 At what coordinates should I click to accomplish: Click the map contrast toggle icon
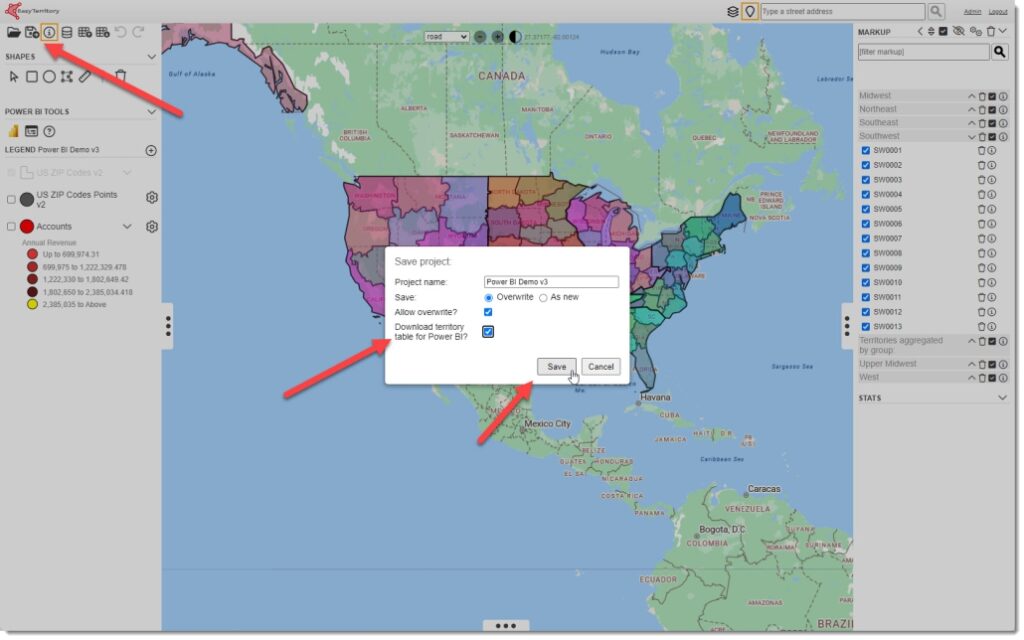click(515, 37)
